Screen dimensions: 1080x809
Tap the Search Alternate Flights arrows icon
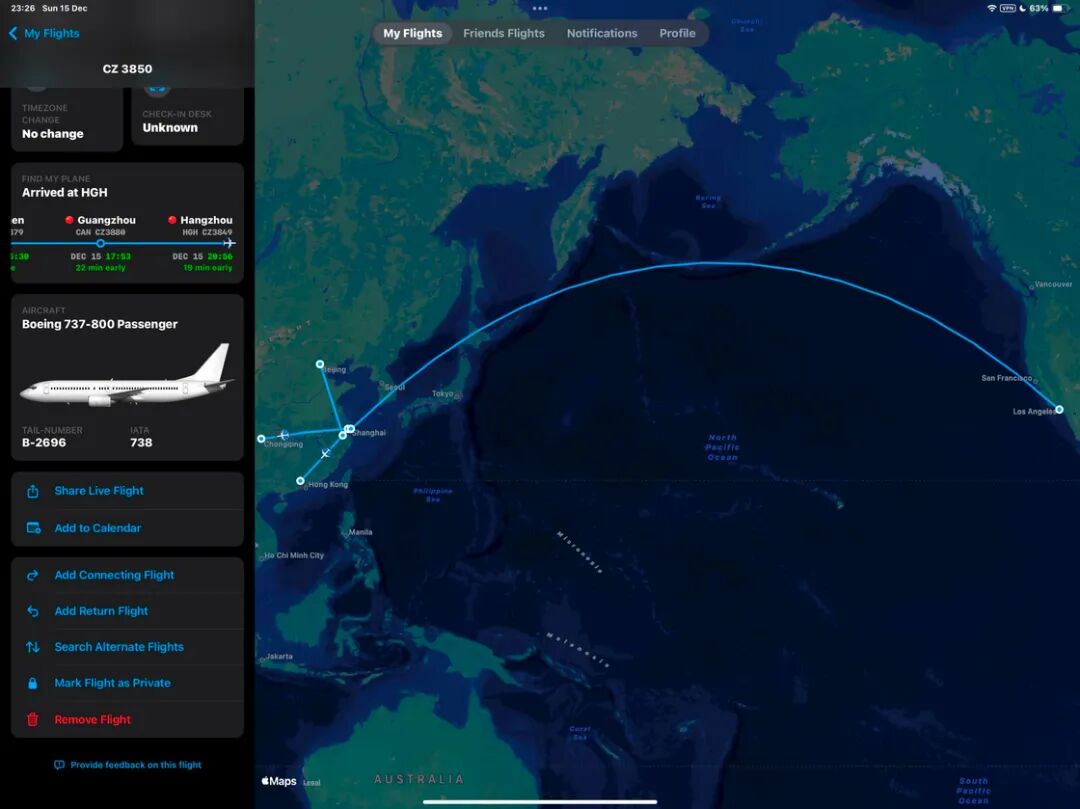pyautogui.click(x=32, y=647)
